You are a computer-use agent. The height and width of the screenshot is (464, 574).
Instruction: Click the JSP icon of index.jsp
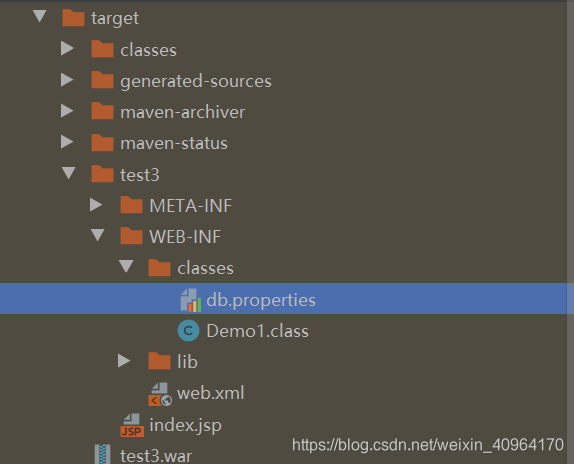click(132, 425)
